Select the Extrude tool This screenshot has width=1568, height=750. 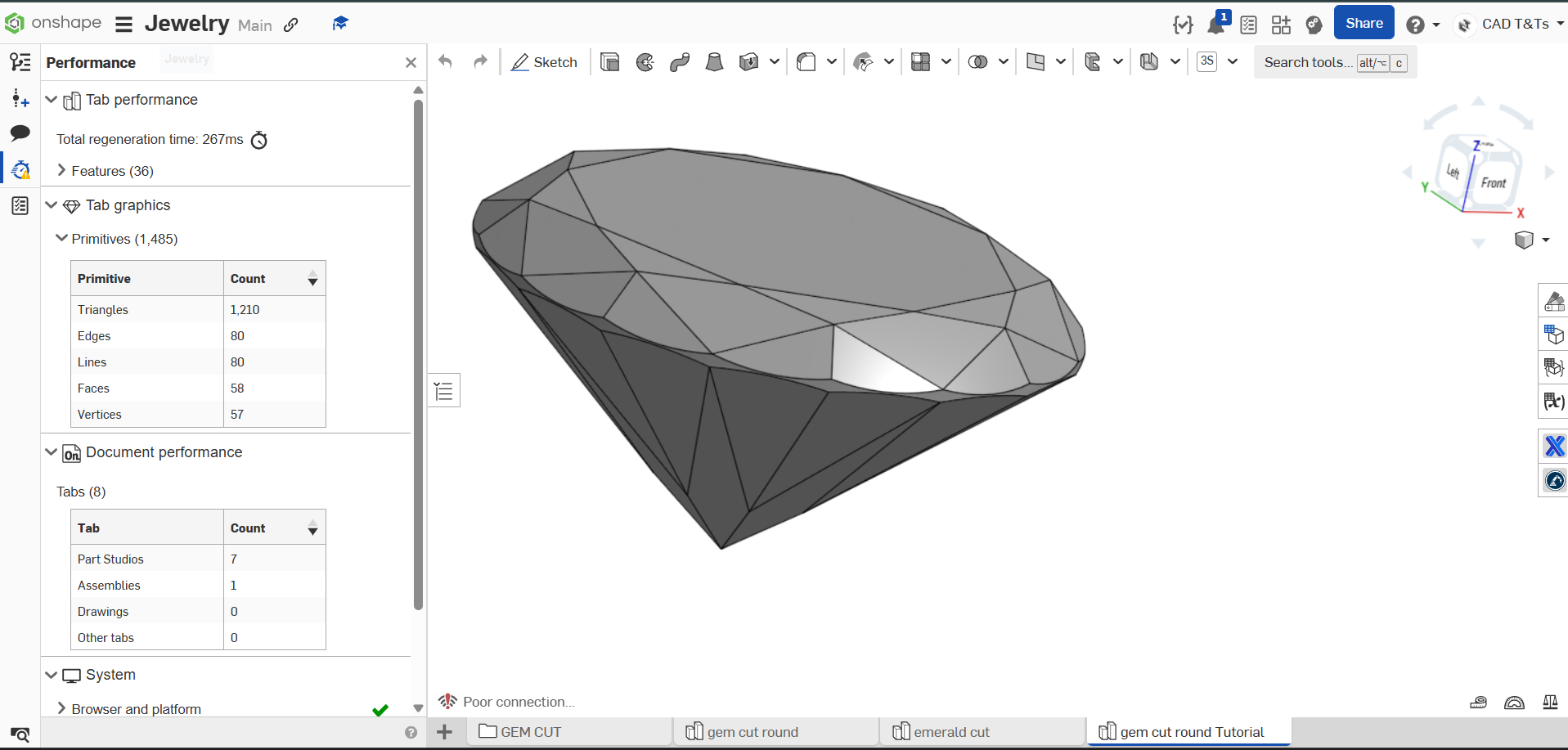[609, 62]
